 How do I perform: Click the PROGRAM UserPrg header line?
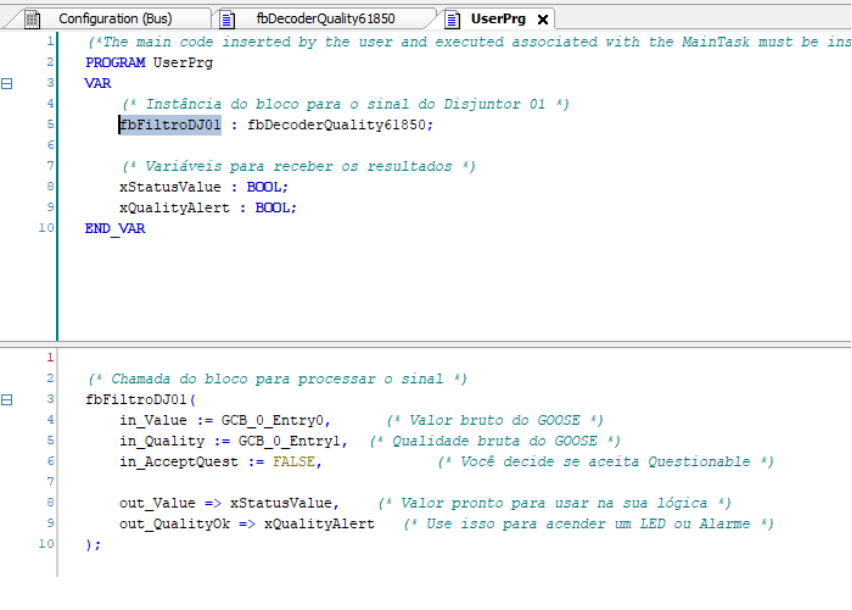[149, 63]
